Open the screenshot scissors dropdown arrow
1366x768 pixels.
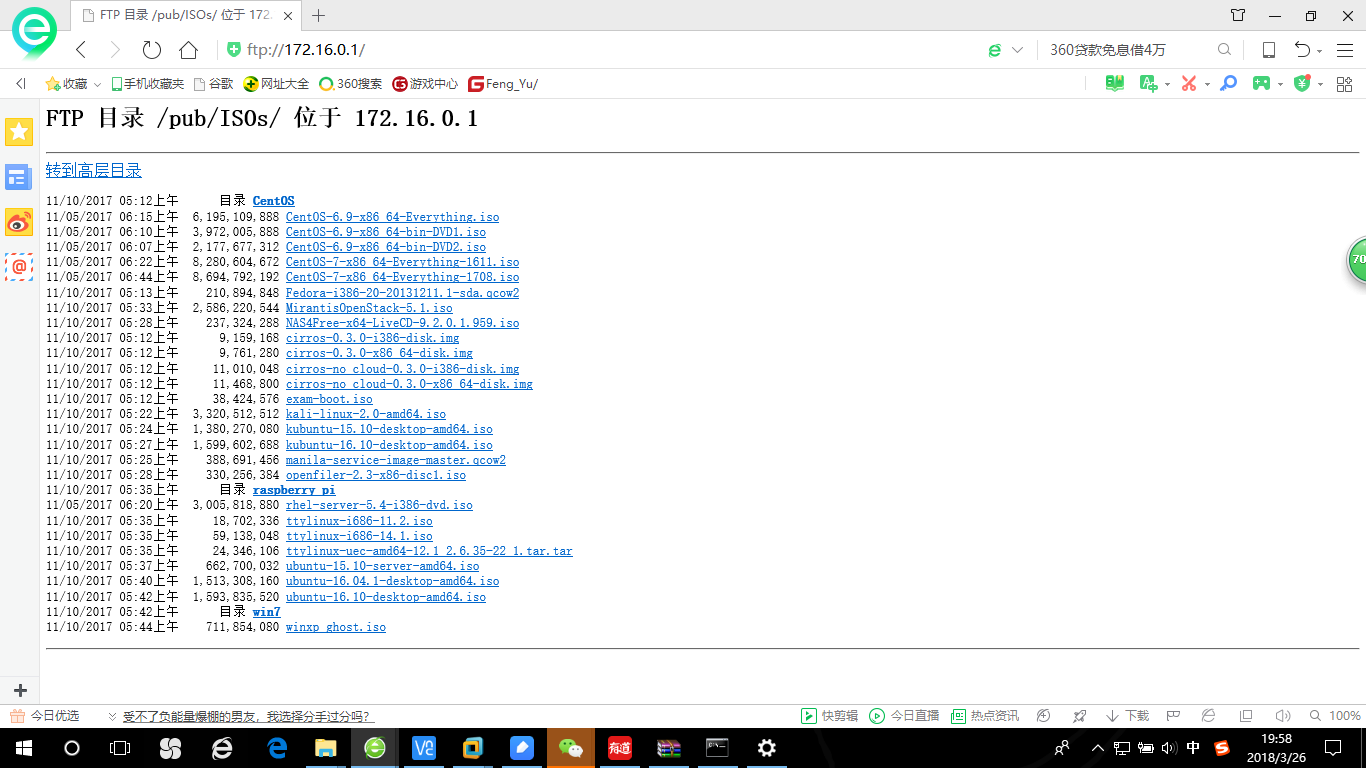pos(1207,85)
